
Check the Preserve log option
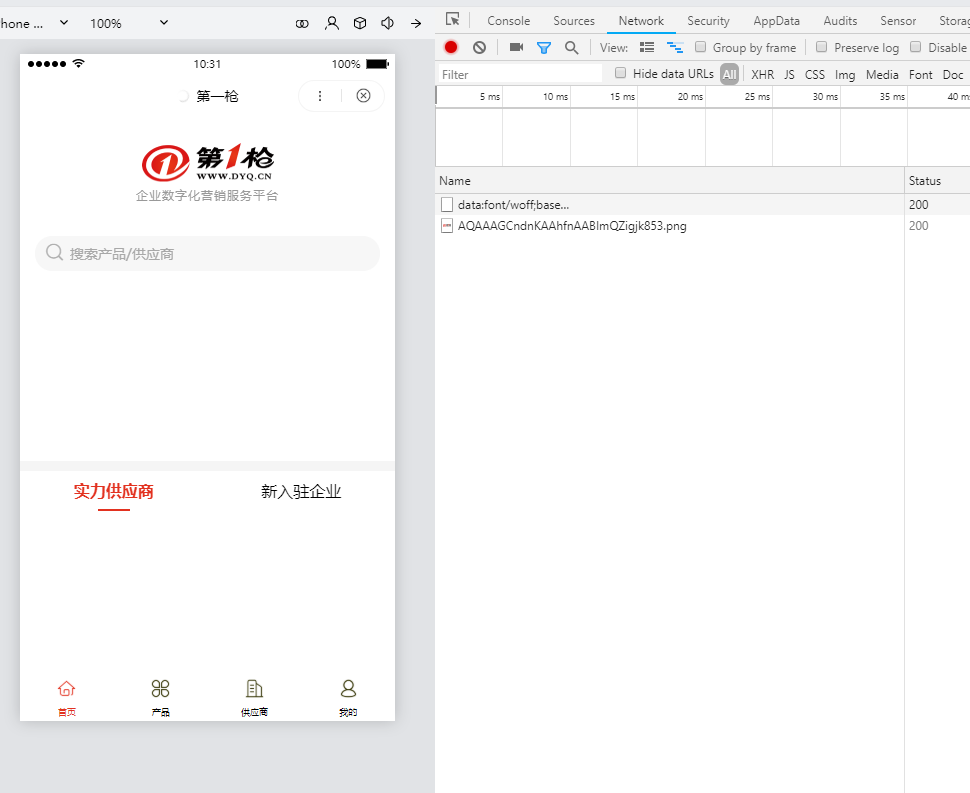tap(822, 47)
